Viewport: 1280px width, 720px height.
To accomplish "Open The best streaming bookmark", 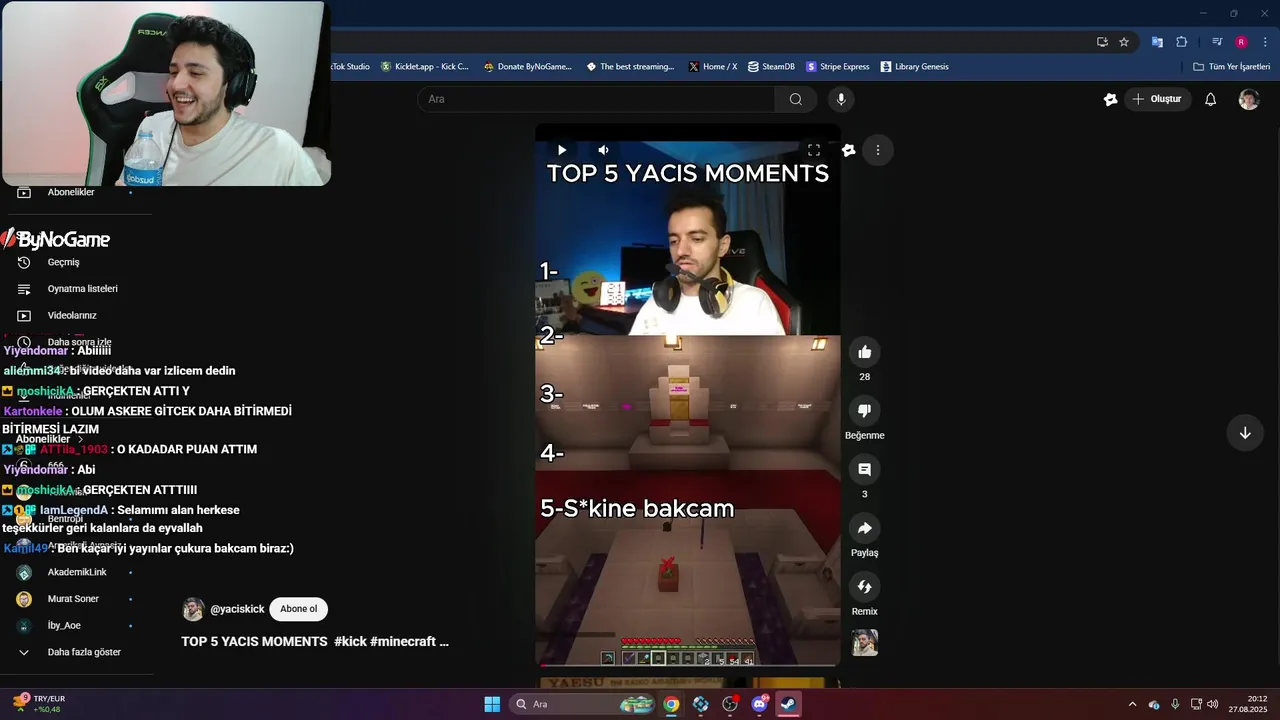I will click(630, 67).
